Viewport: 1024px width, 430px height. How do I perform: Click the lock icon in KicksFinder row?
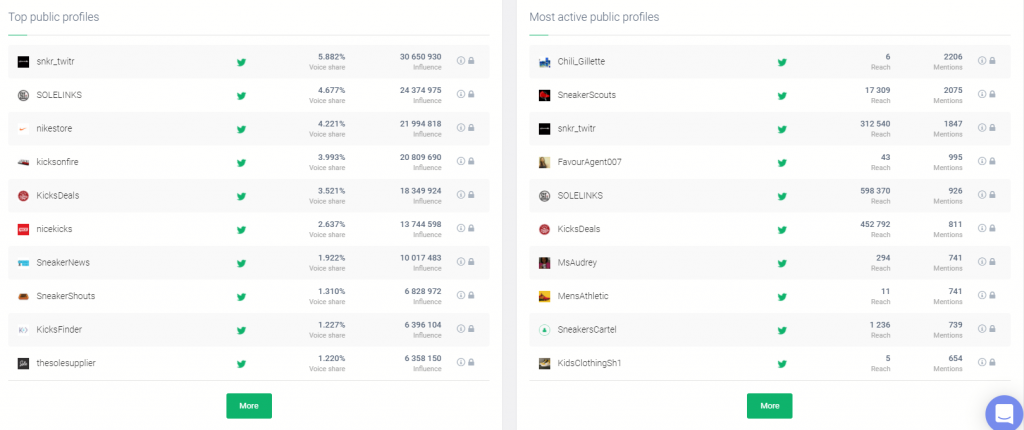(x=471, y=329)
